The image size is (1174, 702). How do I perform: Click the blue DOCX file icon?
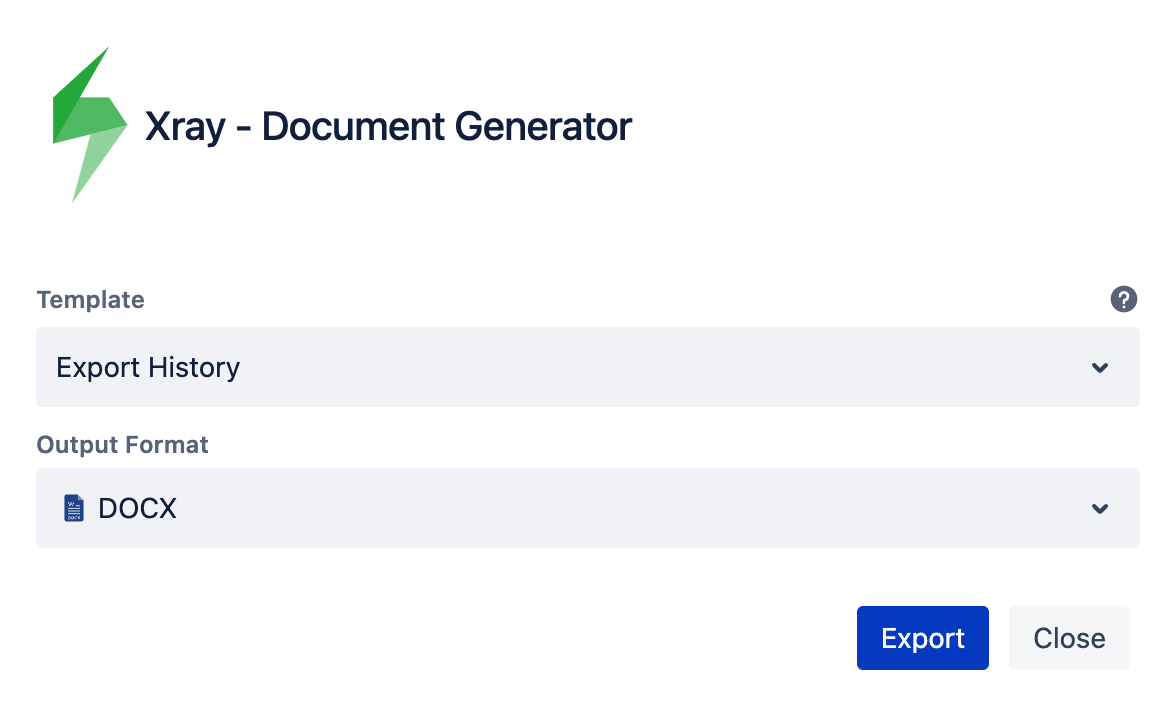tap(73, 508)
